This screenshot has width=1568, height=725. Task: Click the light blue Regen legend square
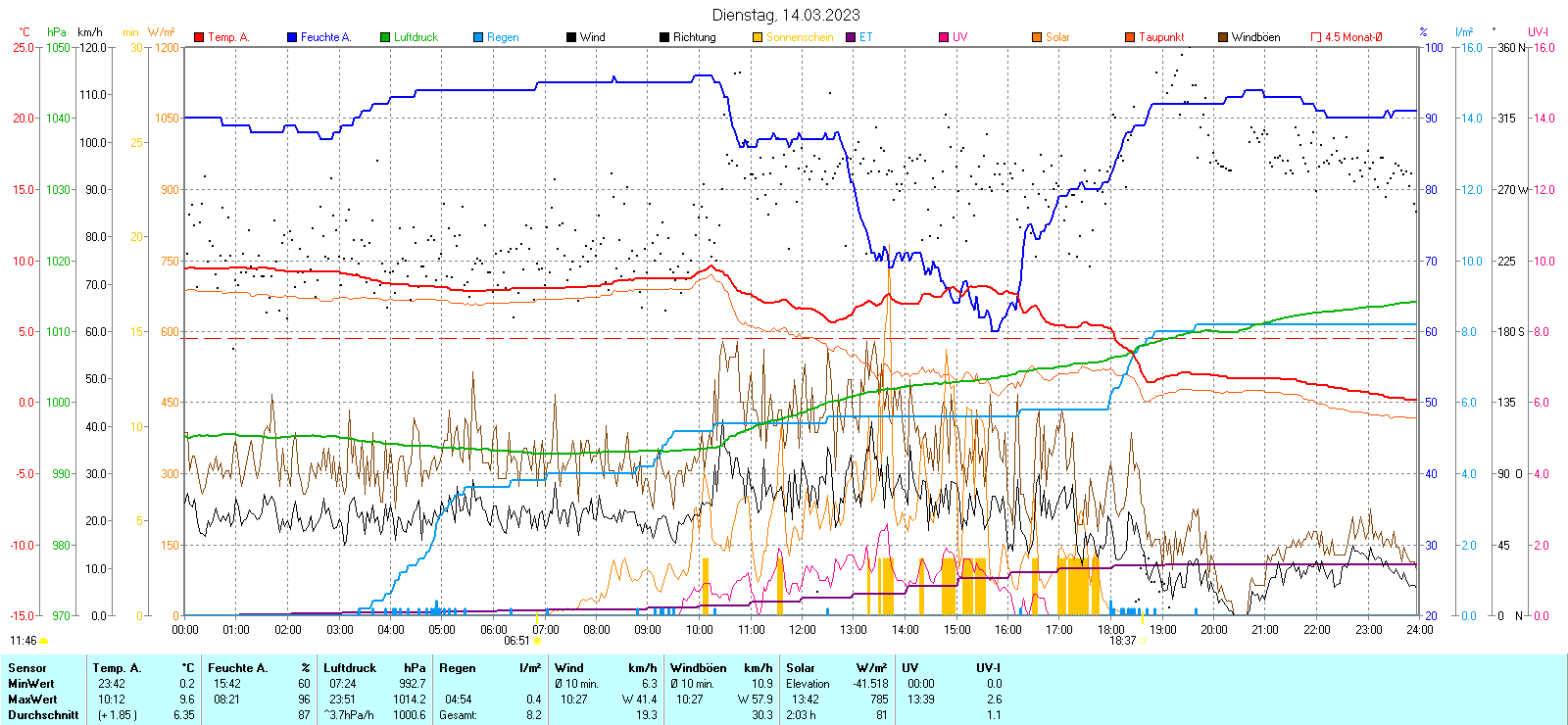[478, 37]
